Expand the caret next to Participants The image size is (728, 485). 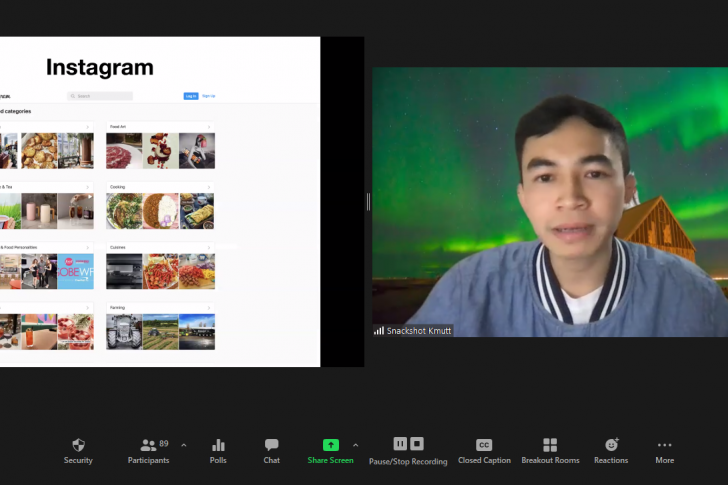183,445
